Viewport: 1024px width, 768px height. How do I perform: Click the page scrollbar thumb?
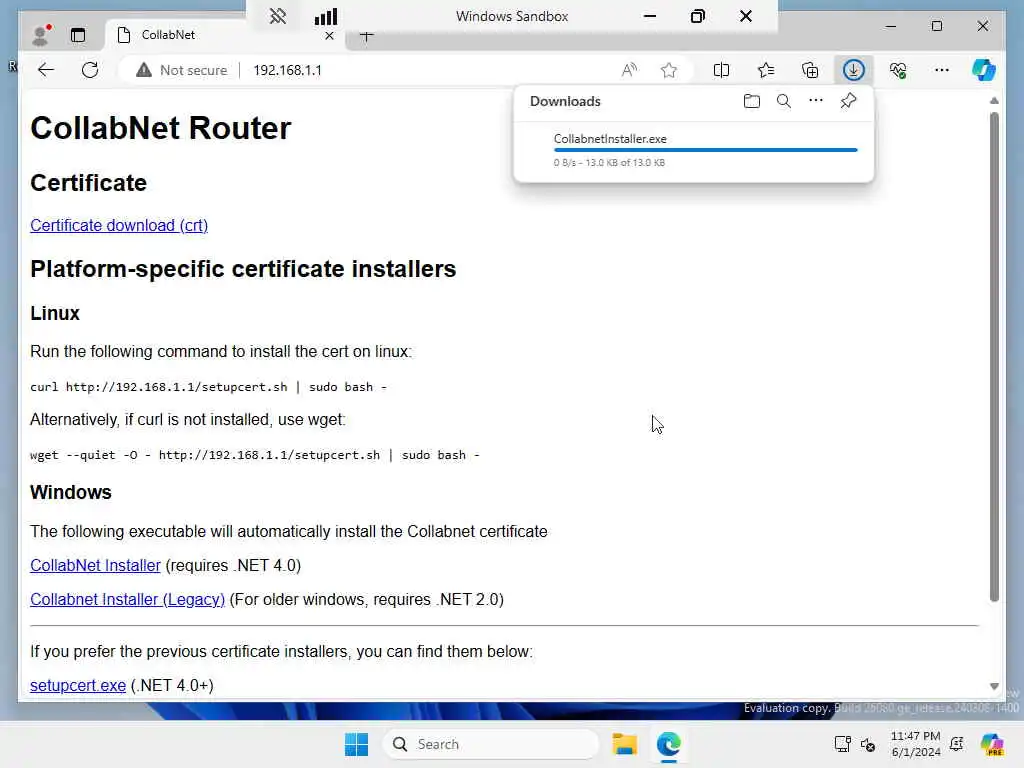pos(994,357)
